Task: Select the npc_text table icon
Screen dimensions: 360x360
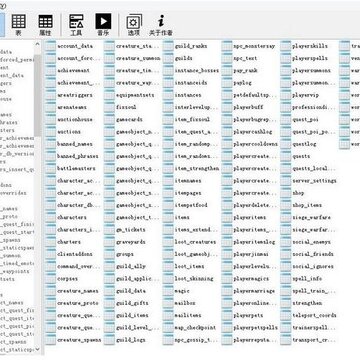Action: (x=227, y=58)
